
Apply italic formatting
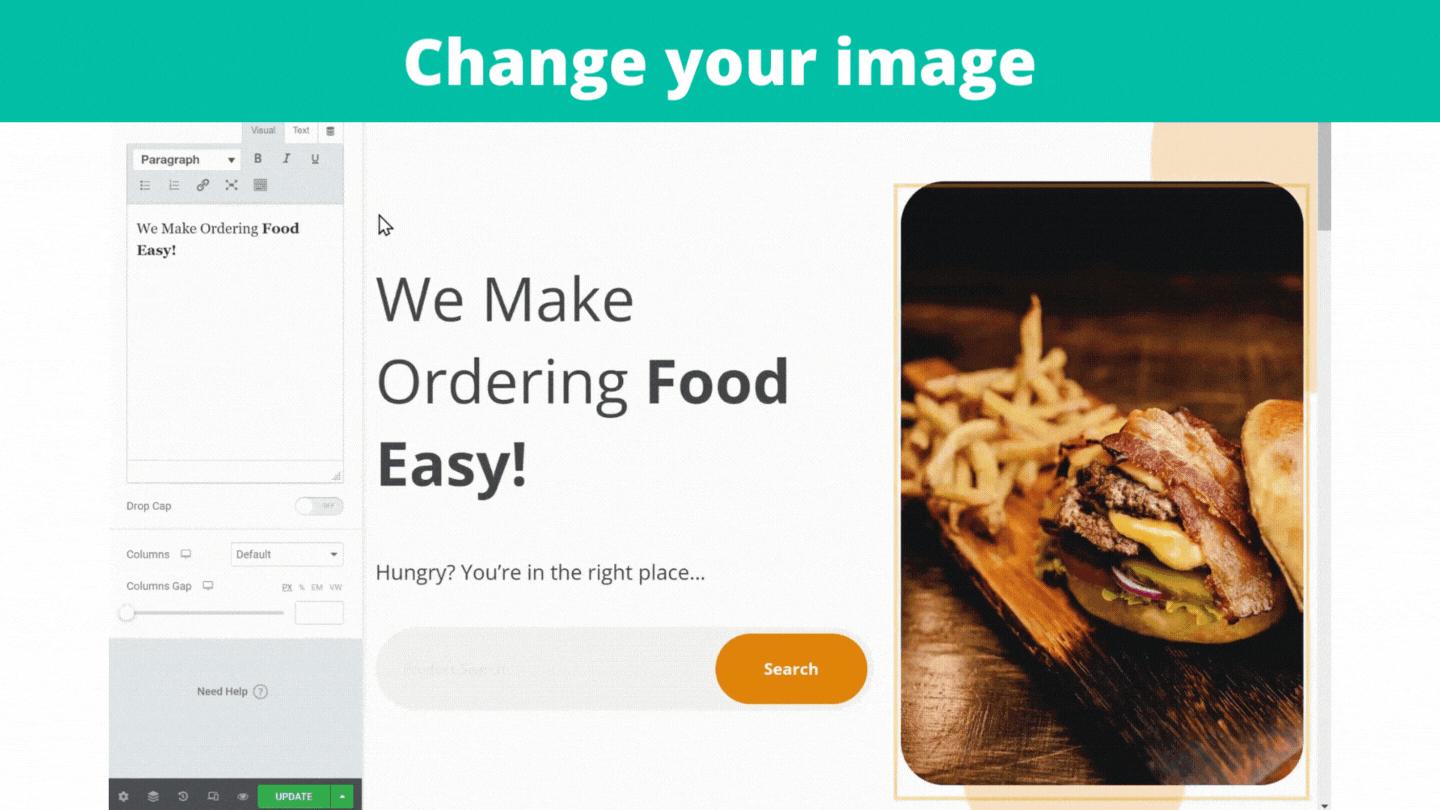(286, 159)
